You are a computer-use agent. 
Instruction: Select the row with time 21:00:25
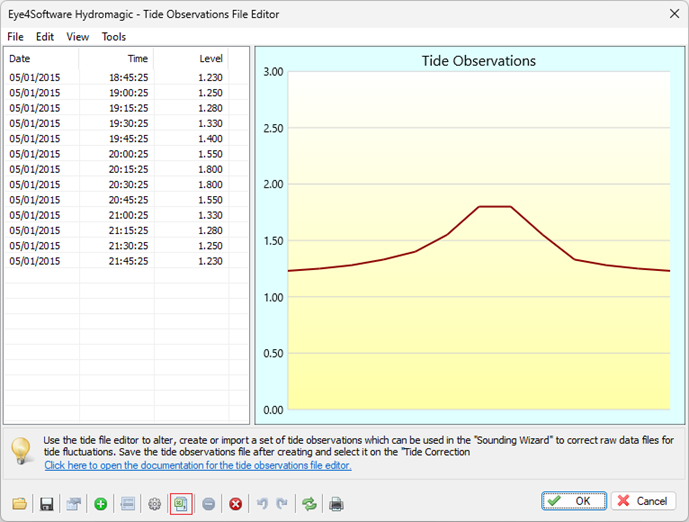click(126, 215)
